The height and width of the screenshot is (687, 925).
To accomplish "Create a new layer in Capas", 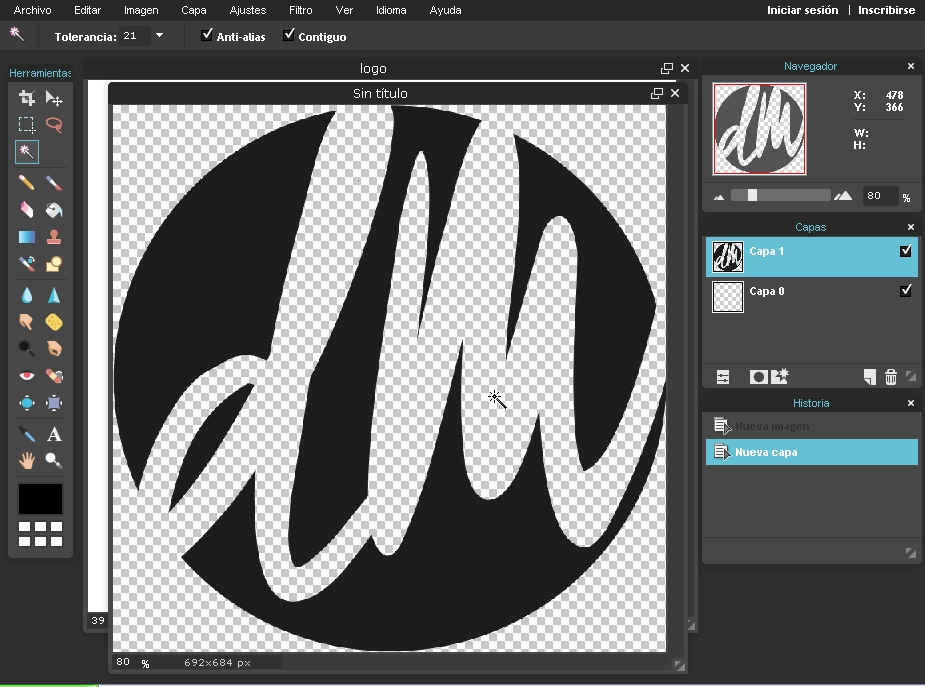I will (x=870, y=377).
